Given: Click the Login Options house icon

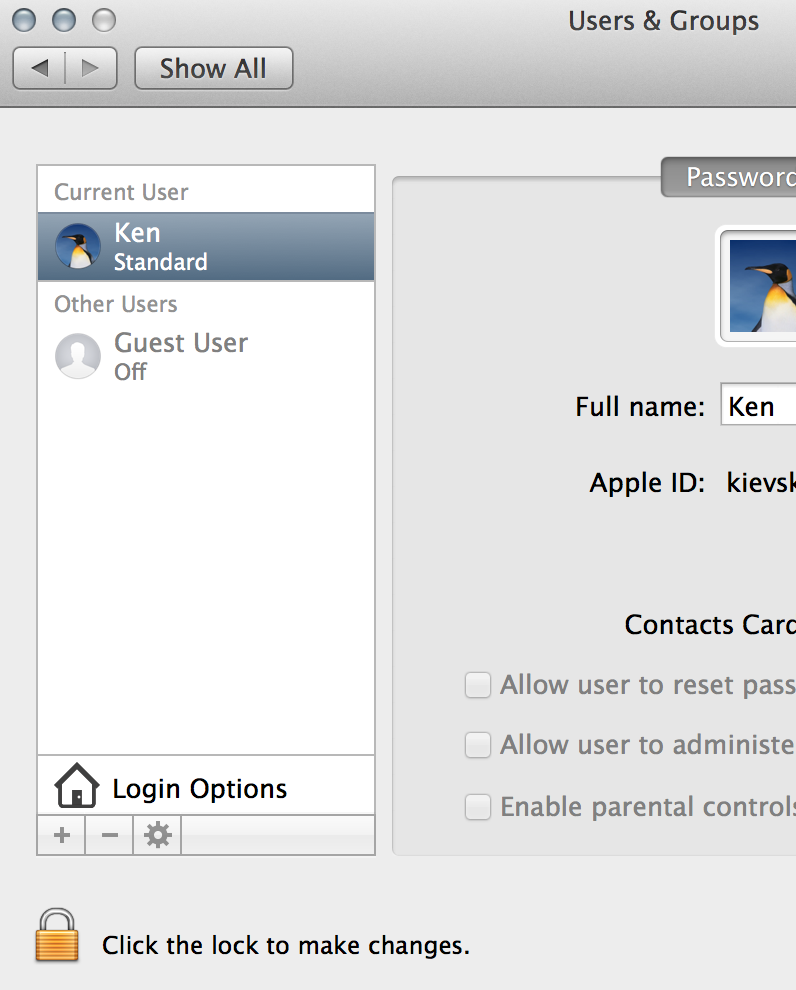Looking at the screenshot, I should click(x=77, y=786).
